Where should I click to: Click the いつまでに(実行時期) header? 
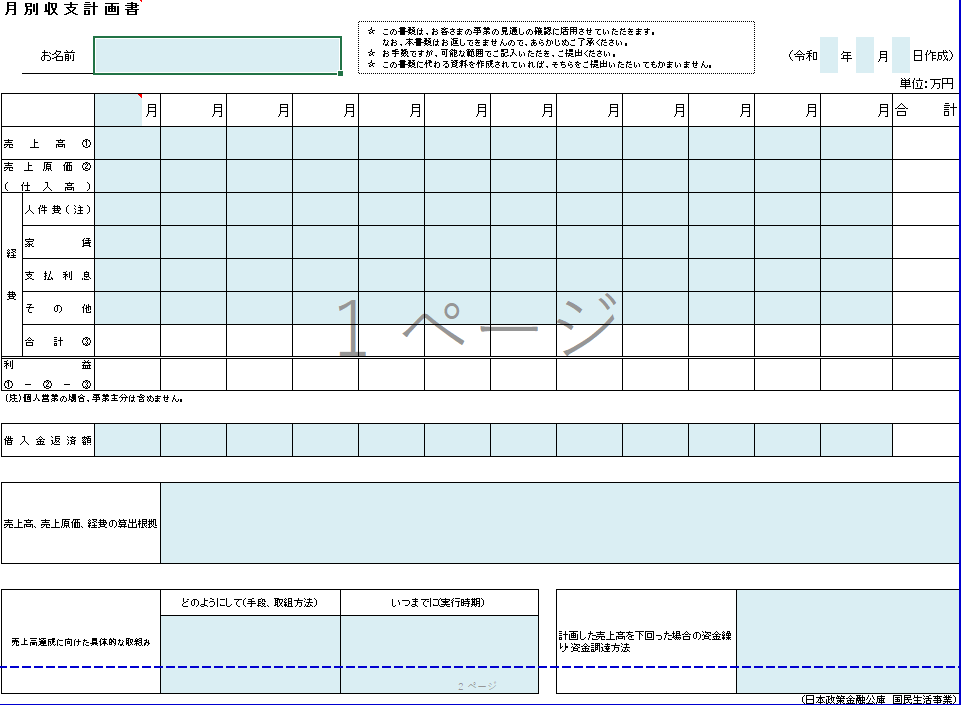(438, 603)
